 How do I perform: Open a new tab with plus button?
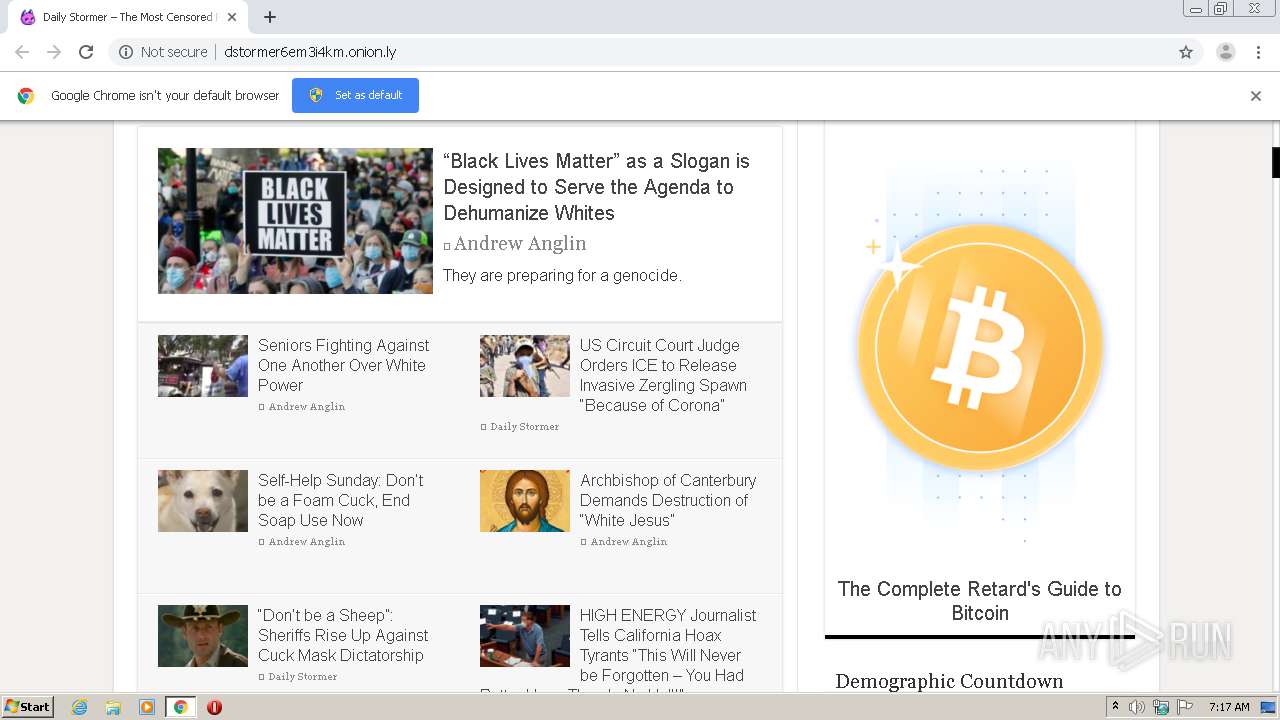(x=270, y=17)
